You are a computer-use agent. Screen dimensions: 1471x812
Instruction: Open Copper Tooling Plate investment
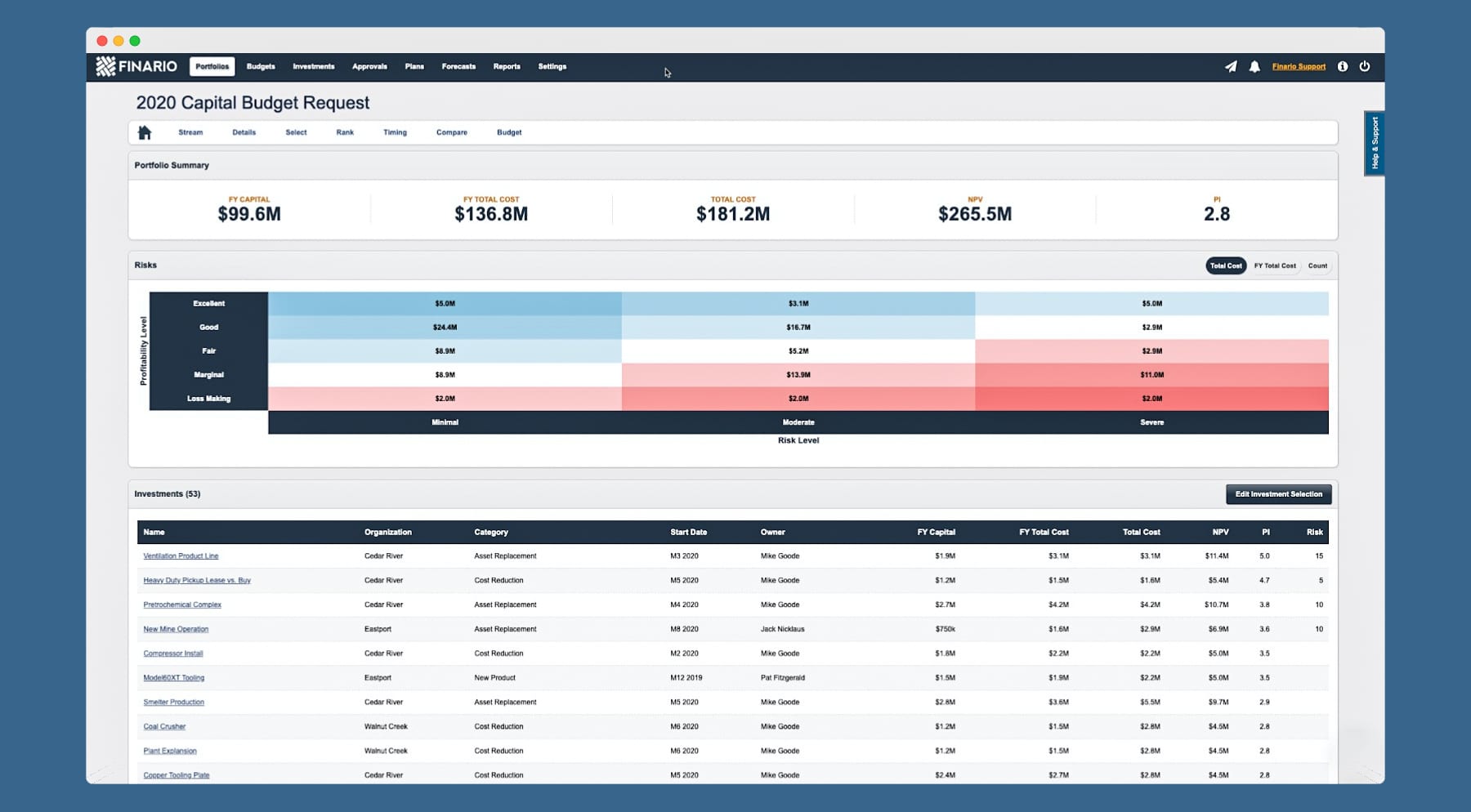pyautogui.click(x=177, y=775)
